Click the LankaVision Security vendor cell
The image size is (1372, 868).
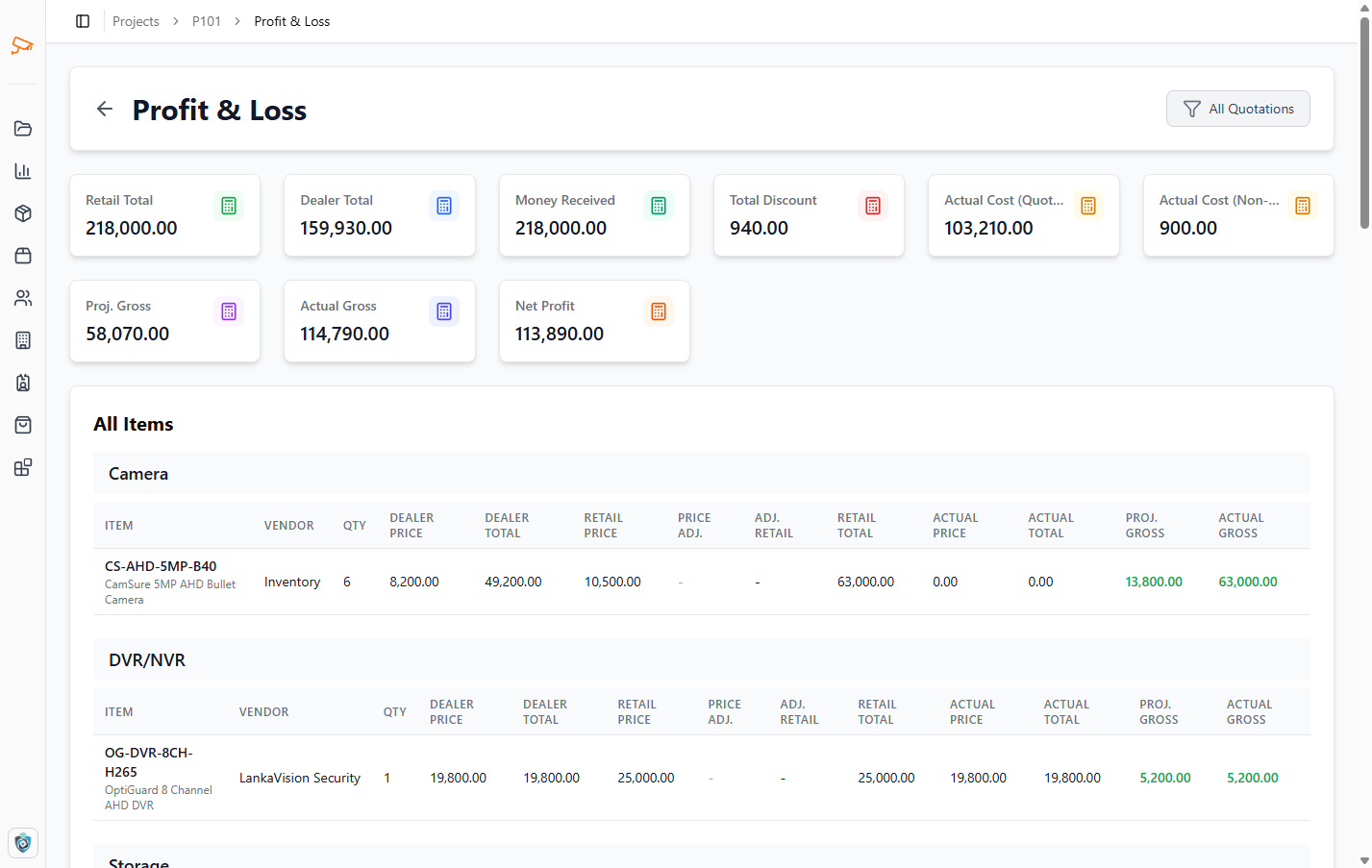pyautogui.click(x=300, y=778)
